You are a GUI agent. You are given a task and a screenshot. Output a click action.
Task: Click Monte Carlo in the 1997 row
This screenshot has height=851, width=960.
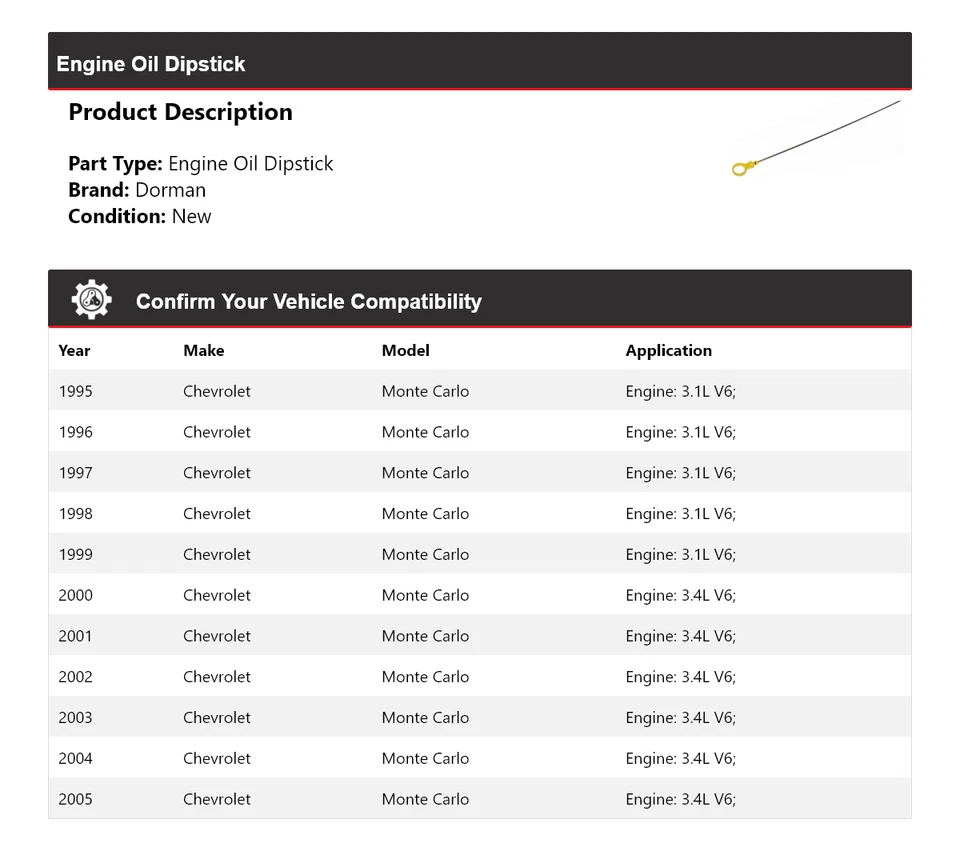click(x=425, y=473)
